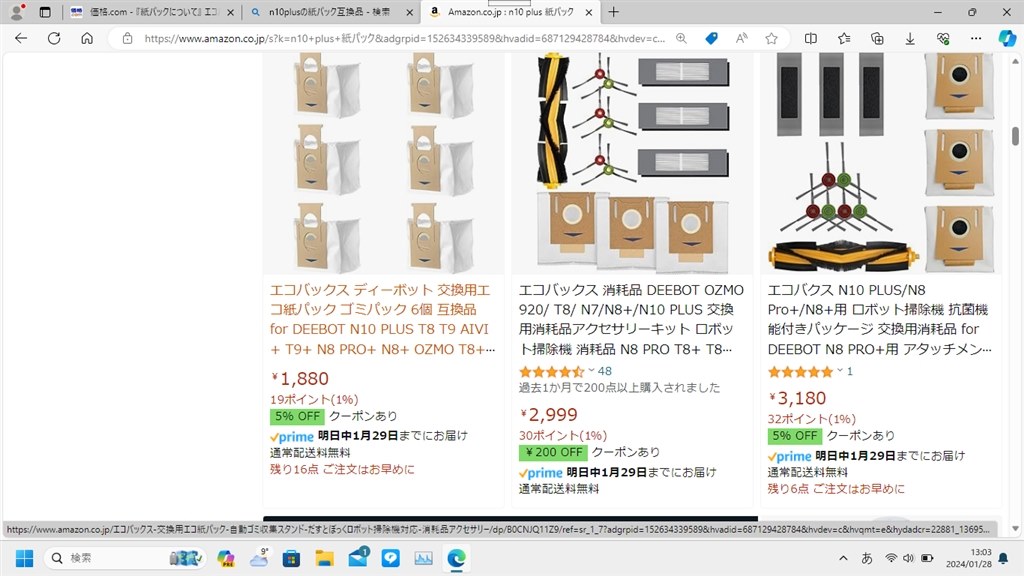Open the favorites list
The height and width of the screenshot is (576, 1024).
click(x=844, y=39)
